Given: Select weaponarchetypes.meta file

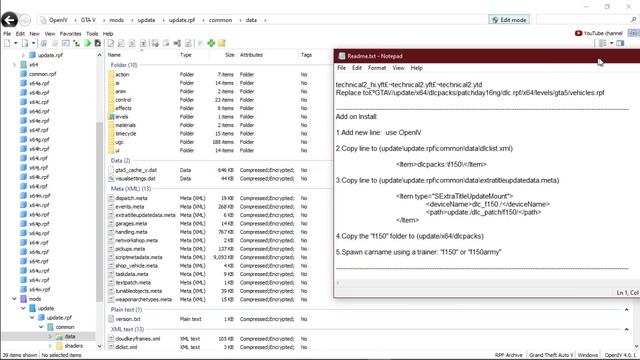Looking at the screenshot, I should click(143, 299).
